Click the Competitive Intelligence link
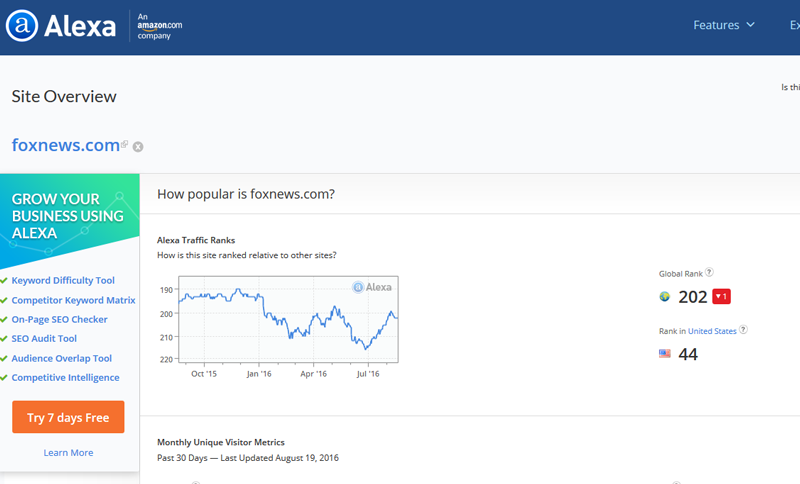The height and width of the screenshot is (484, 800). (65, 378)
